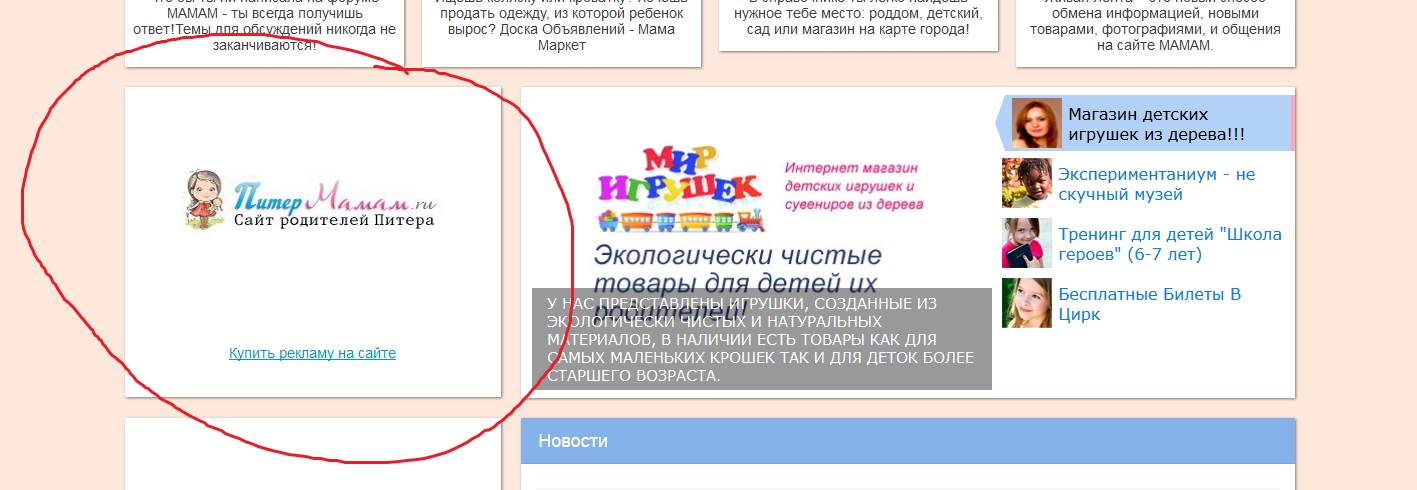The height and width of the screenshot is (490, 1417).
Task: Click the girl's photo beside Тренинг для детей
Action: click(x=1027, y=243)
